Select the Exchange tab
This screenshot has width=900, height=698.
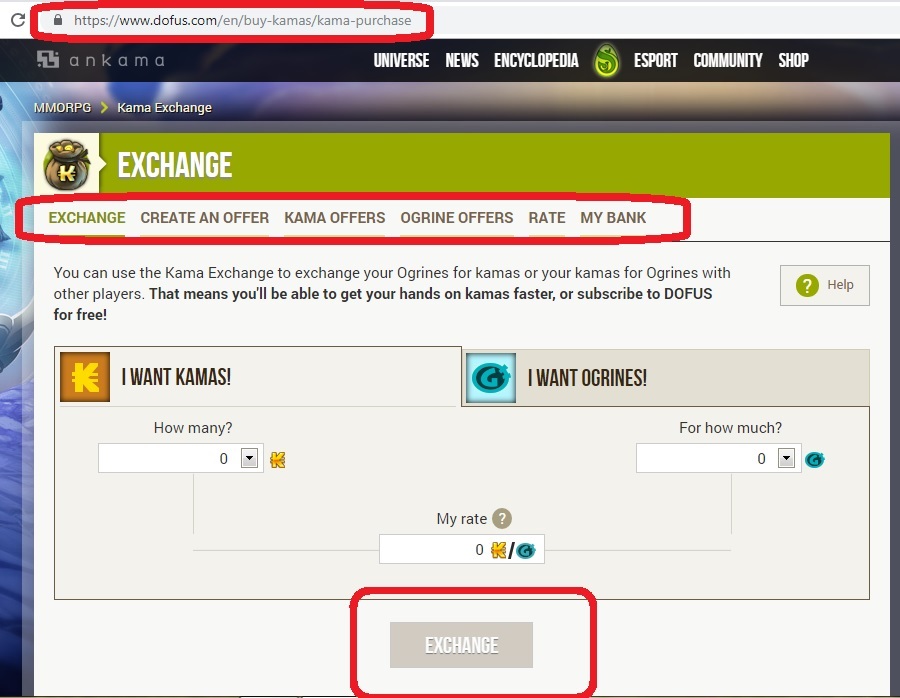87,218
